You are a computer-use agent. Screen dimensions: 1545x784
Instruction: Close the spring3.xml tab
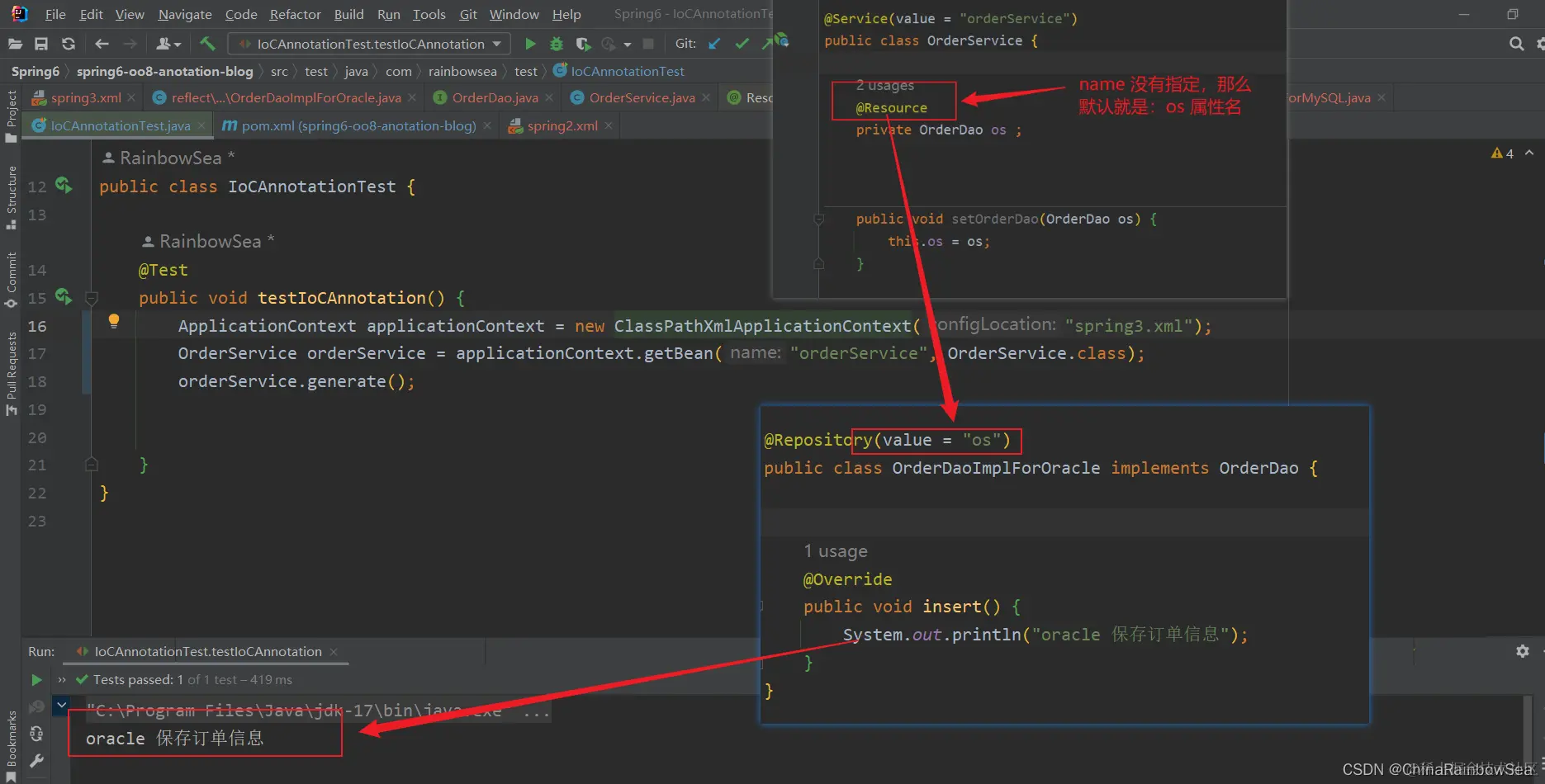(x=131, y=97)
